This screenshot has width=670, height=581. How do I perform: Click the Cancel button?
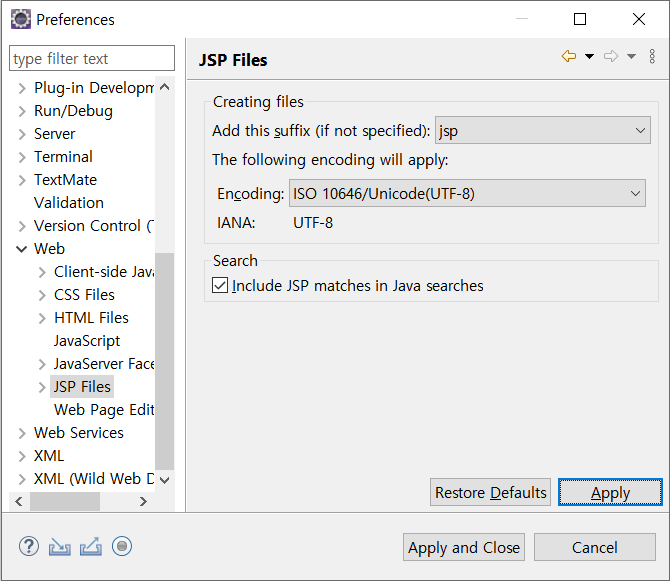[x=594, y=547]
